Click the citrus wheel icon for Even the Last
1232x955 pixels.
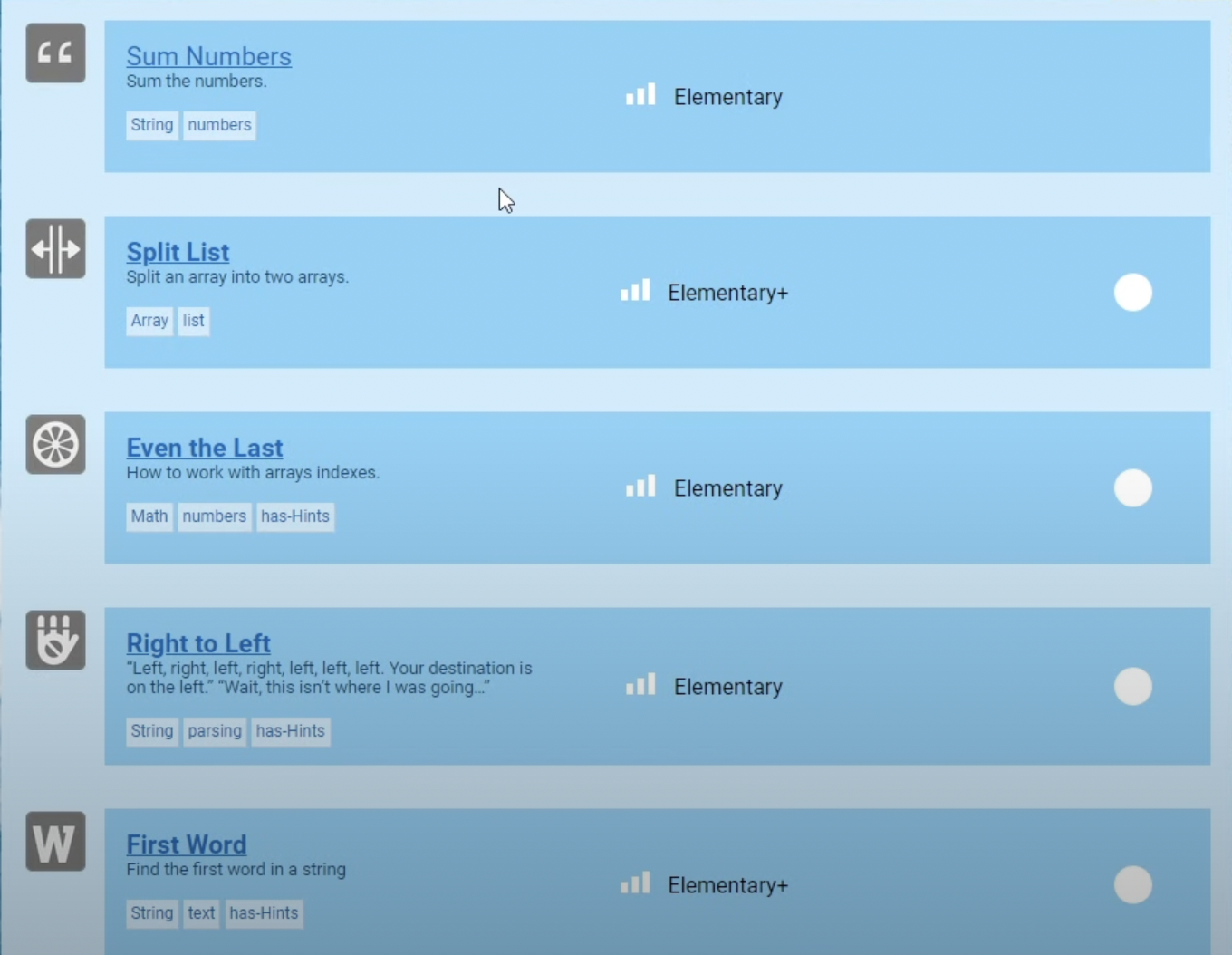point(55,445)
